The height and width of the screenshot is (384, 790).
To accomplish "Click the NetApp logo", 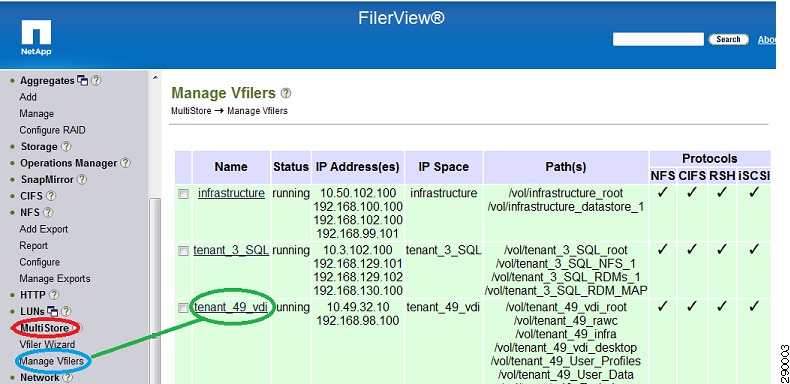I will click(x=36, y=37).
